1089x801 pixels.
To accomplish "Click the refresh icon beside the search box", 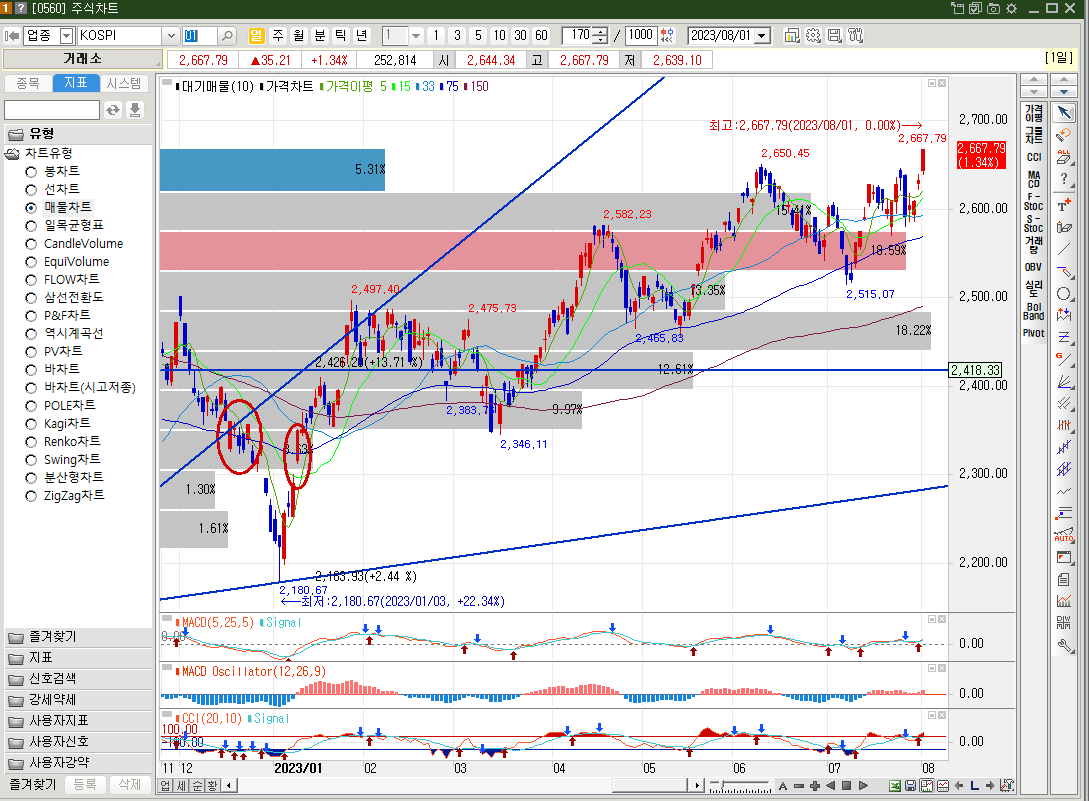I will (x=113, y=110).
